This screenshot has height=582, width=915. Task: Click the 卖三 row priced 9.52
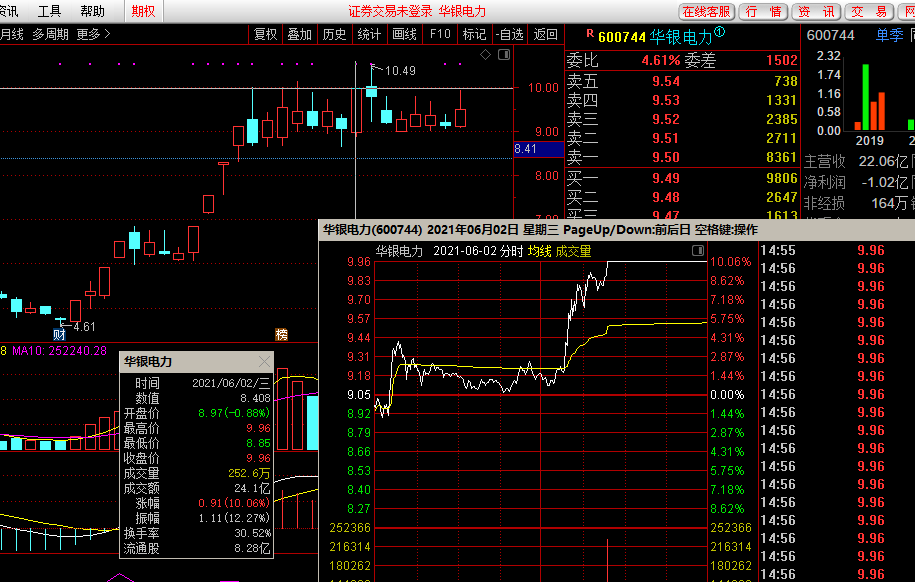click(x=682, y=119)
